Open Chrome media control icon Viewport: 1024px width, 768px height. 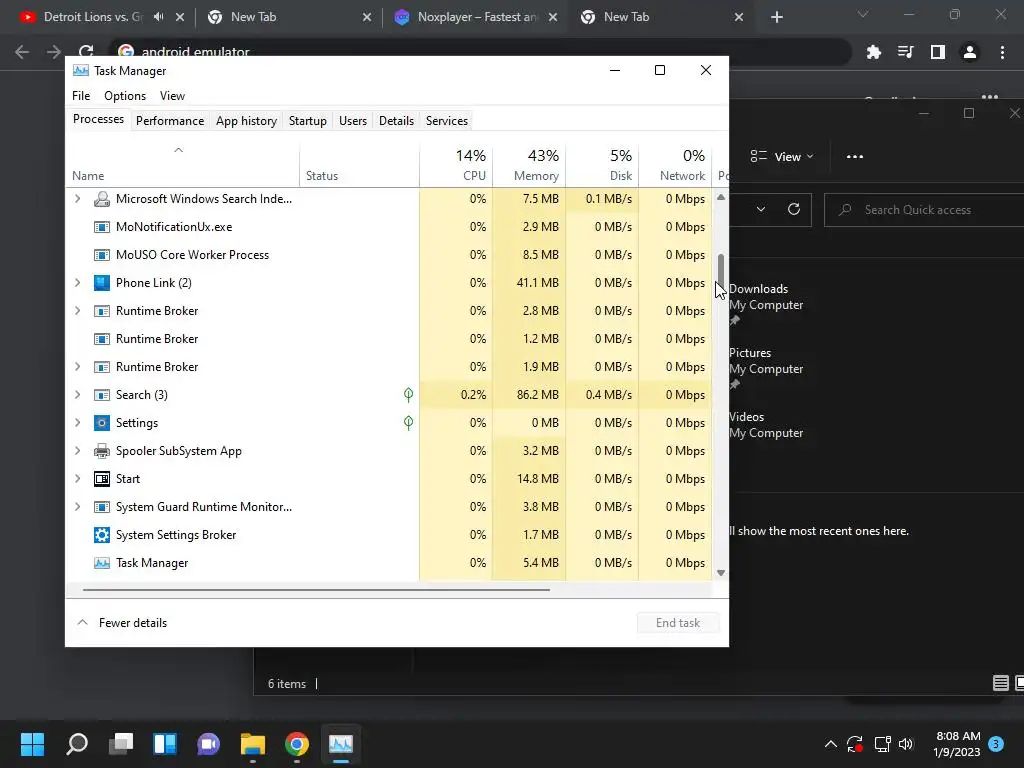[905, 52]
